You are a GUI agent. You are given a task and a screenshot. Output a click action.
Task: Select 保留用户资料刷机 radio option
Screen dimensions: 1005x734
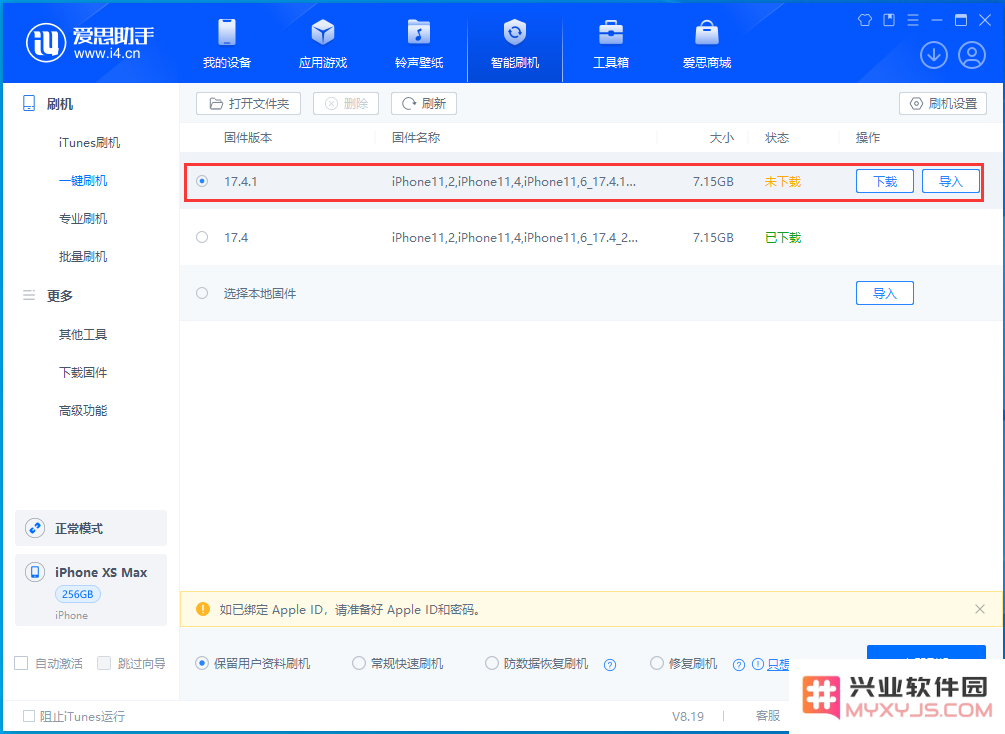(202, 663)
